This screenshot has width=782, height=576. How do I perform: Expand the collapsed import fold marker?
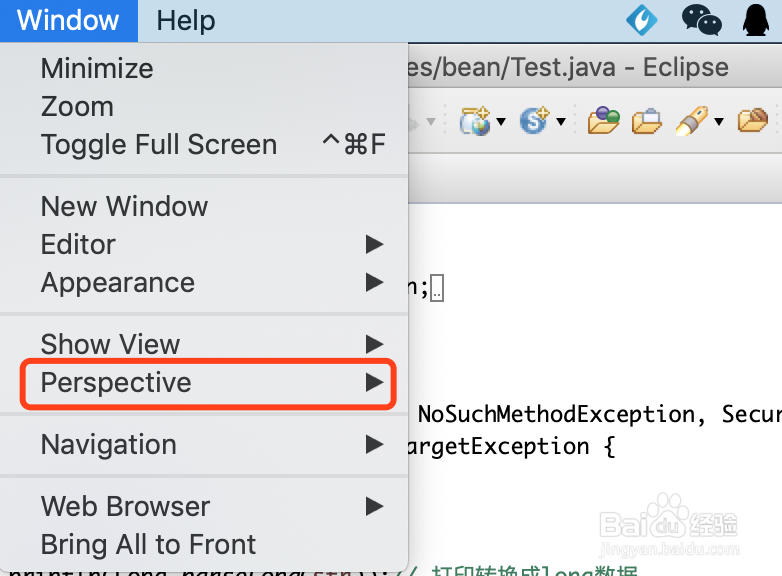pos(437,288)
